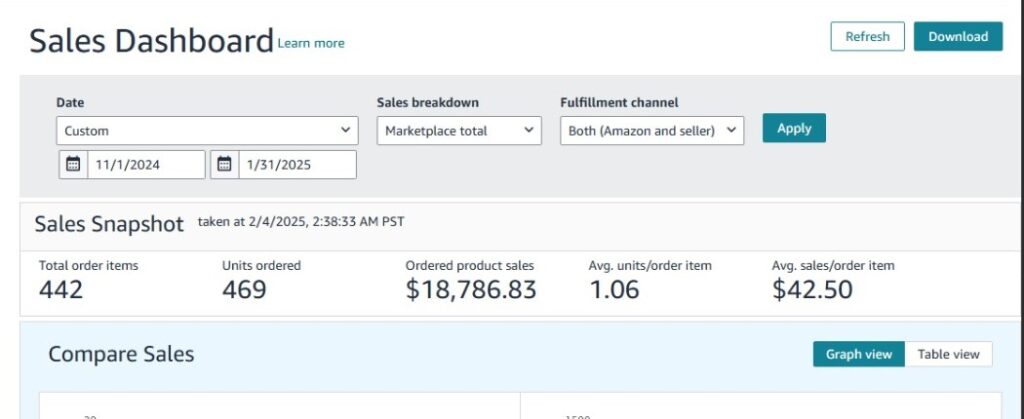Select the Units ordered value 469

pyautogui.click(x=244, y=290)
